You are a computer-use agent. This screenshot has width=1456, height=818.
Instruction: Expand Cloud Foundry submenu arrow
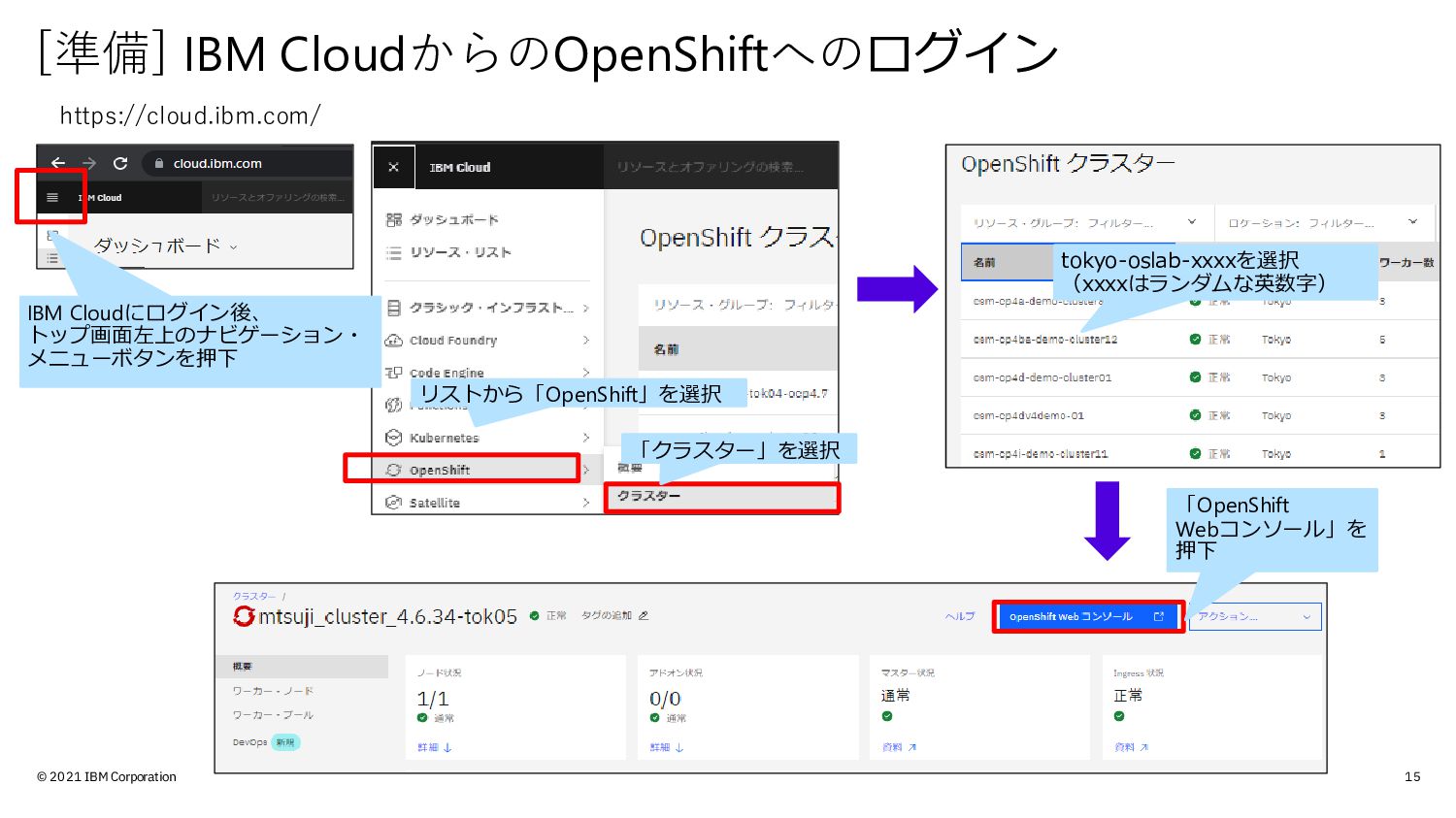[585, 341]
